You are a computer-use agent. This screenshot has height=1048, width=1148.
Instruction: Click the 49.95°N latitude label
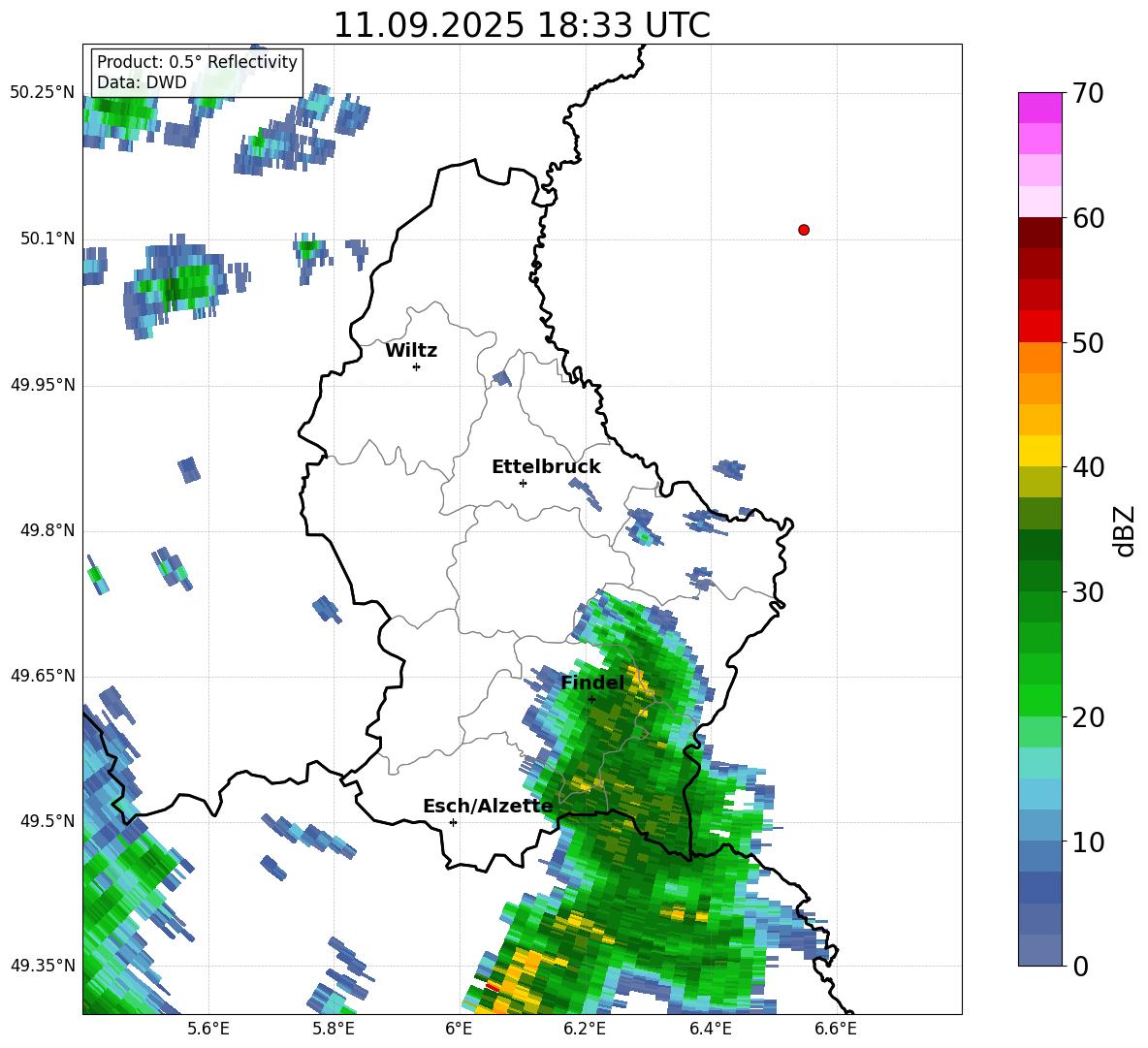(x=43, y=384)
